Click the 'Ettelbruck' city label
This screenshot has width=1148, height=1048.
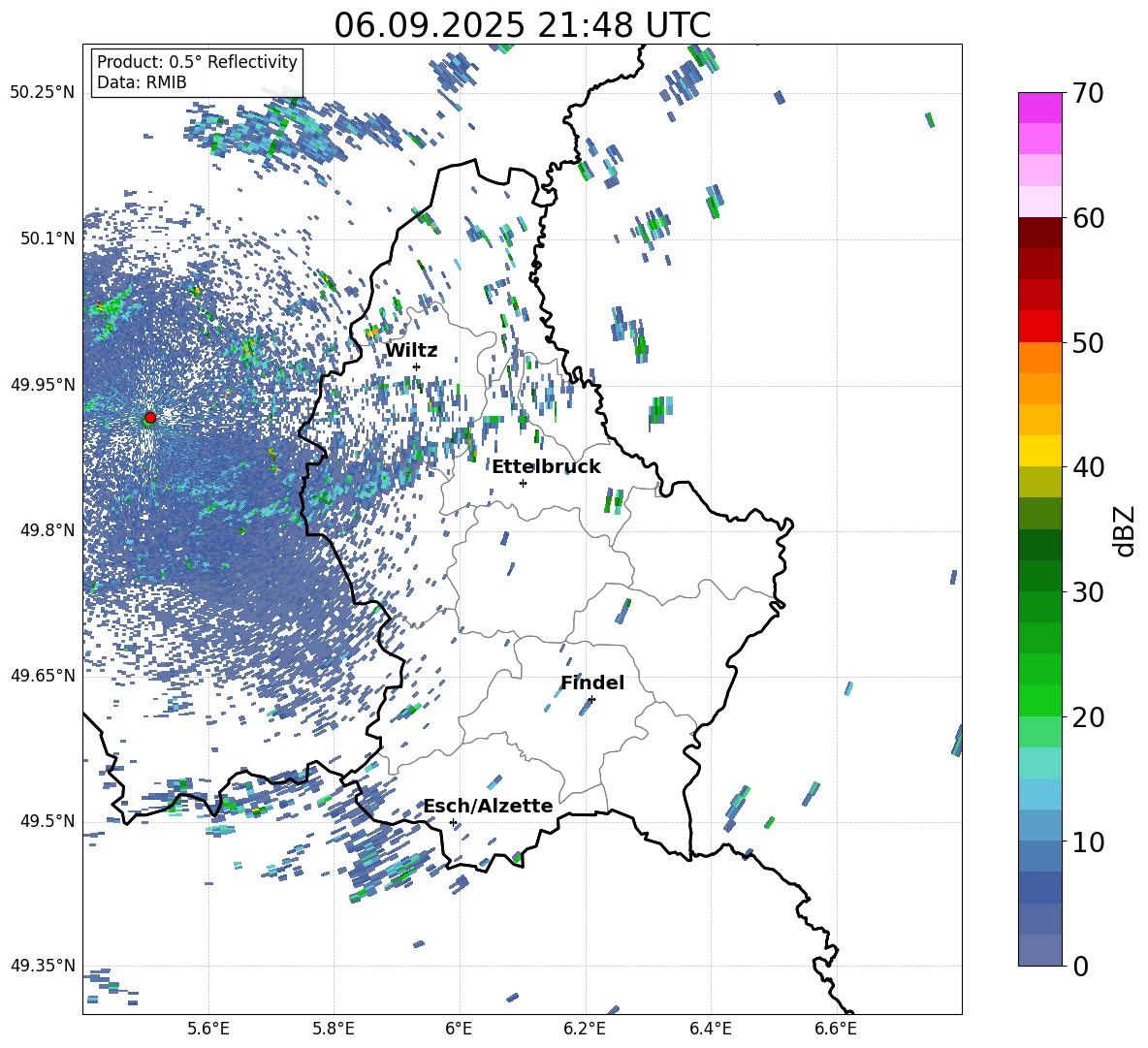coord(546,467)
